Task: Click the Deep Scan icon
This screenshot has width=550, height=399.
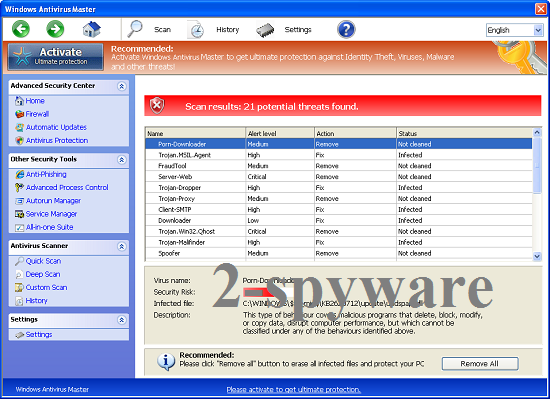Action: 19,275
